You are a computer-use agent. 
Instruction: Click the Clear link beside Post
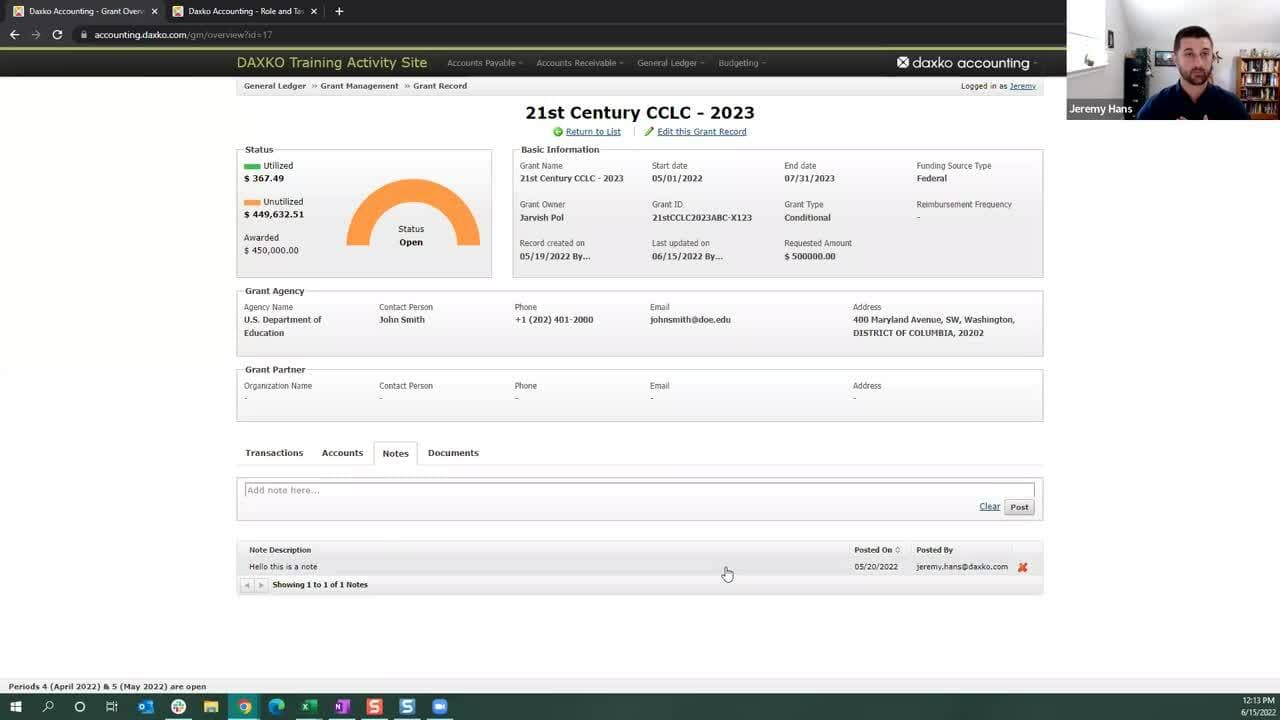(x=989, y=507)
